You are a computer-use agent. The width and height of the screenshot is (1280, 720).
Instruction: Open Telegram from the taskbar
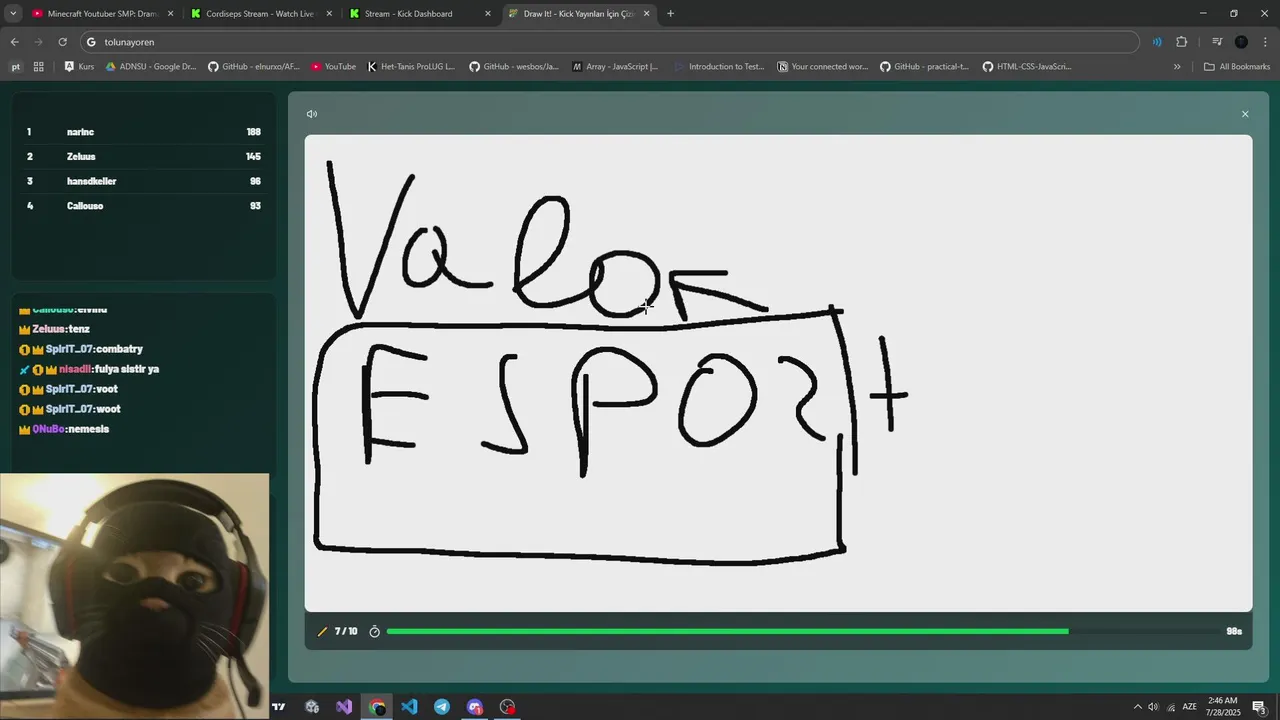click(x=442, y=707)
